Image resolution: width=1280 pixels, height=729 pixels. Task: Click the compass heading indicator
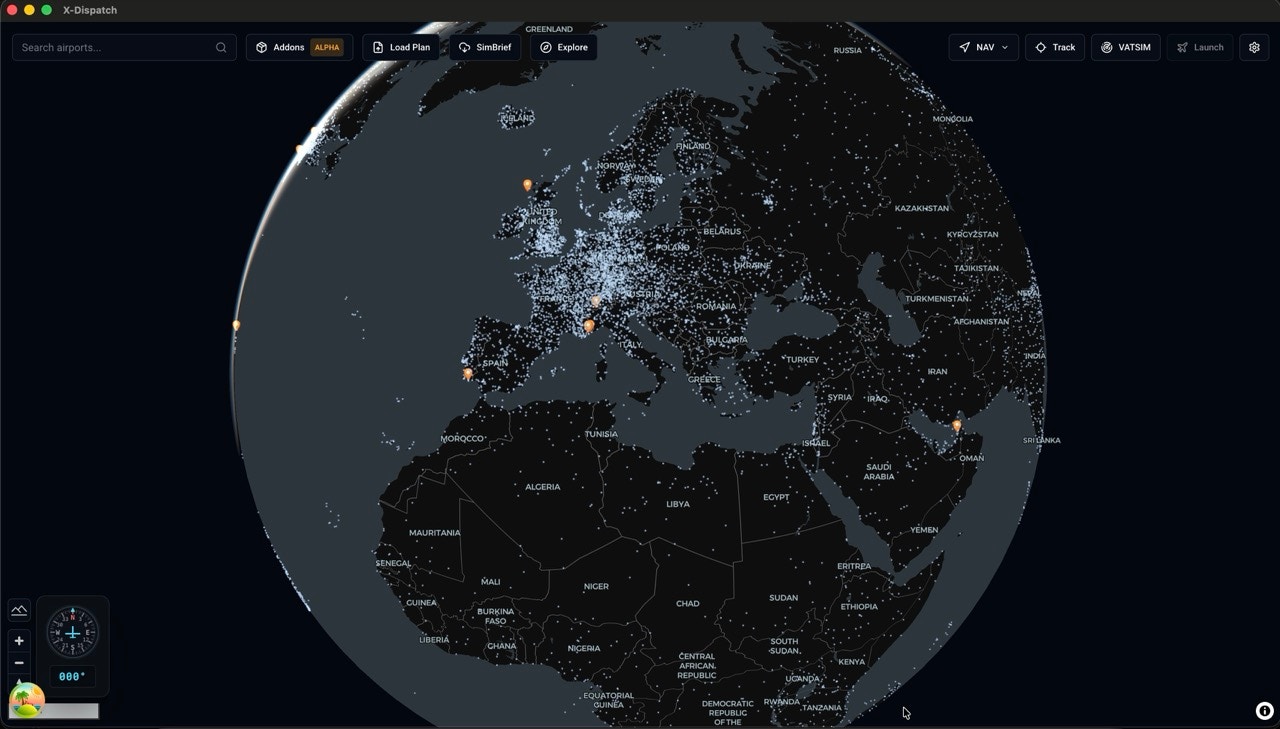[x=73, y=632]
